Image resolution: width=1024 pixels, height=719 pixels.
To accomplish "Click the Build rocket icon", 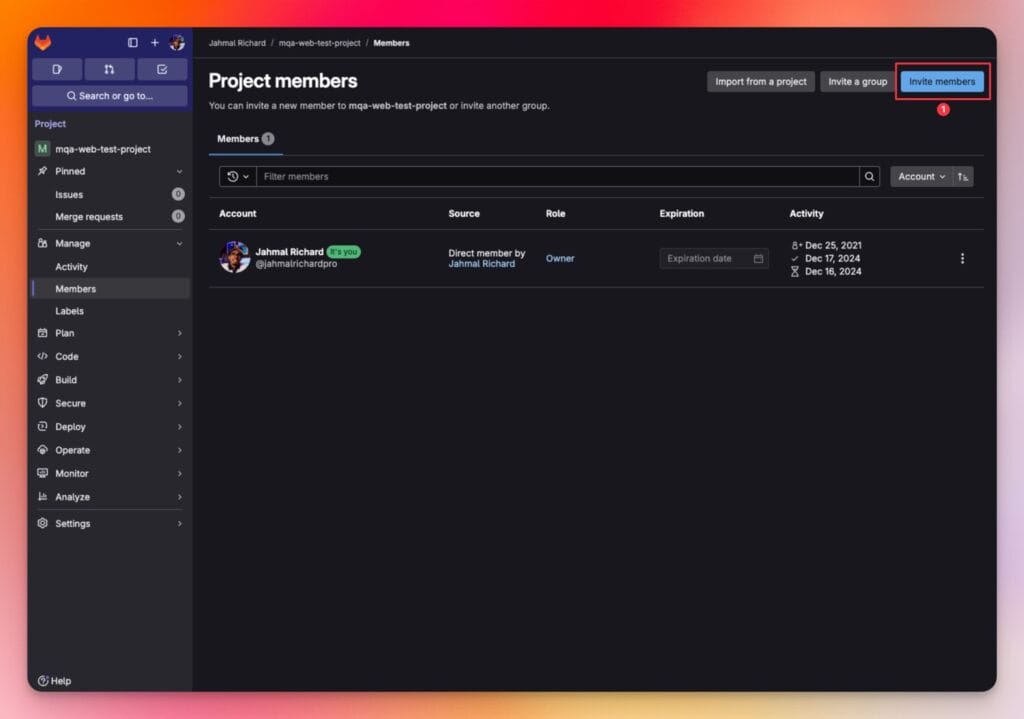I will point(42,380).
